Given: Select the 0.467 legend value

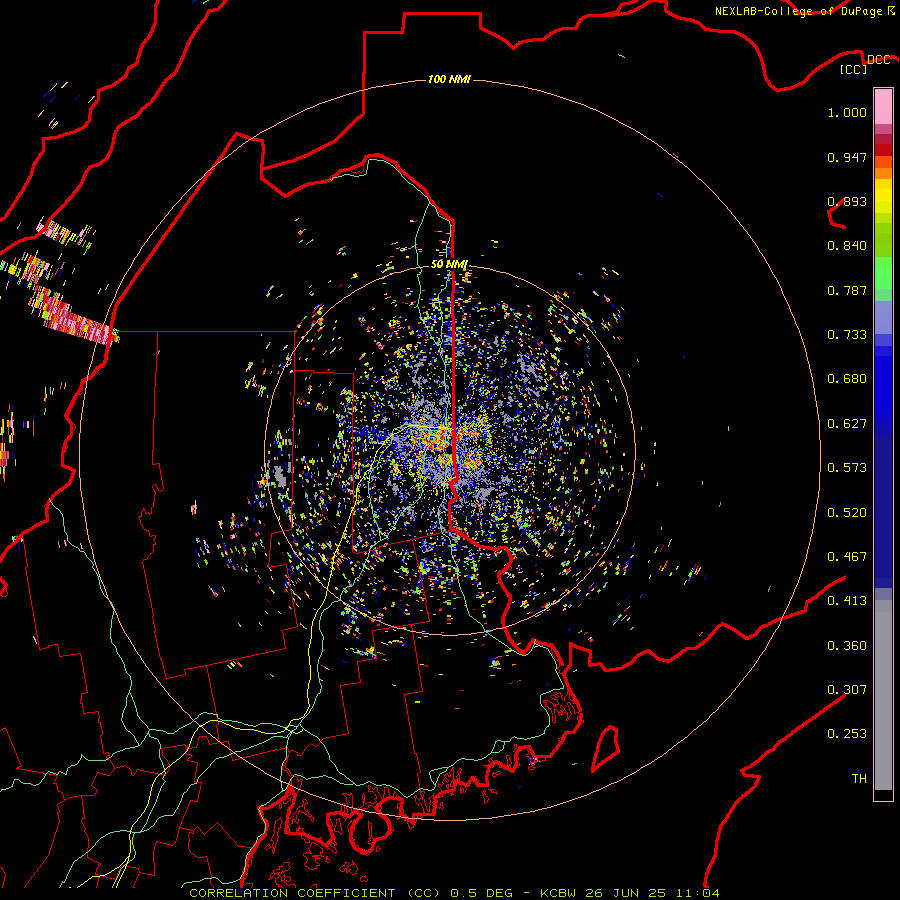Looking at the screenshot, I should tap(847, 557).
